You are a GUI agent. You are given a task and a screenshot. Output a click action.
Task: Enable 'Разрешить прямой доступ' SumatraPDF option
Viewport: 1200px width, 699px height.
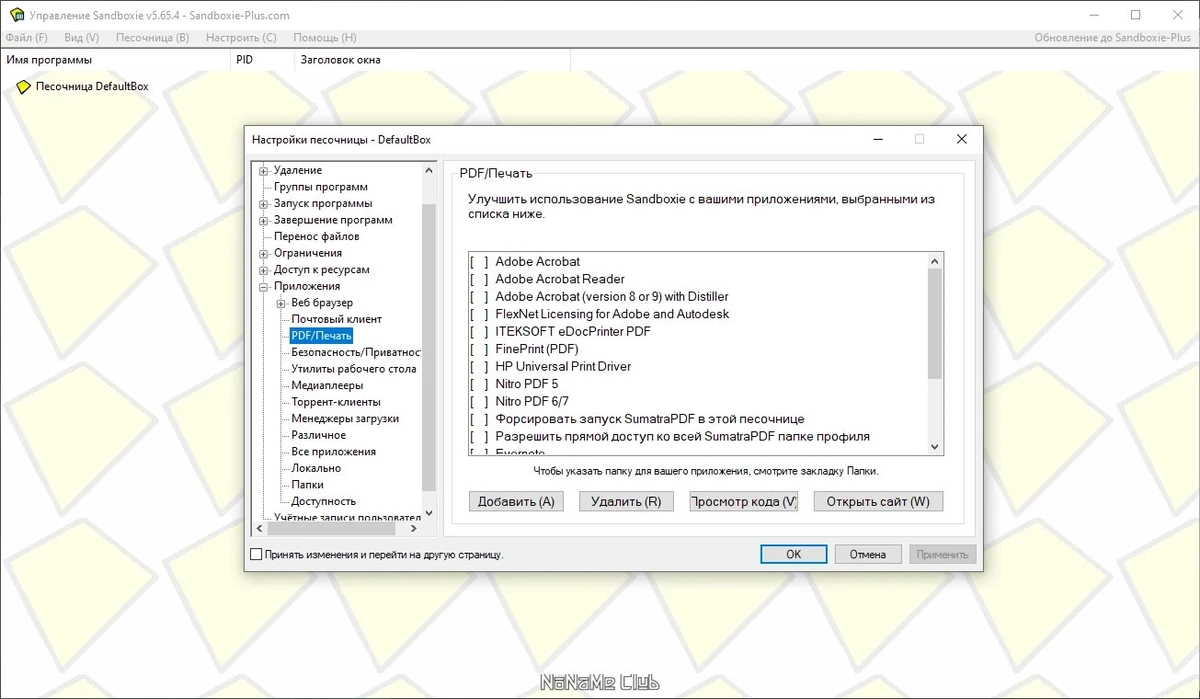(x=479, y=436)
